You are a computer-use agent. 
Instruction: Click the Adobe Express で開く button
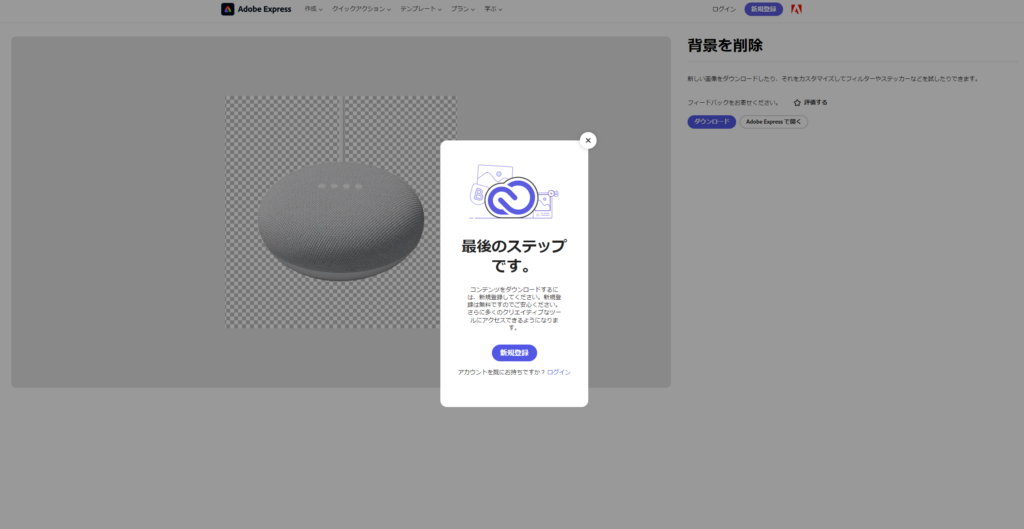click(774, 122)
